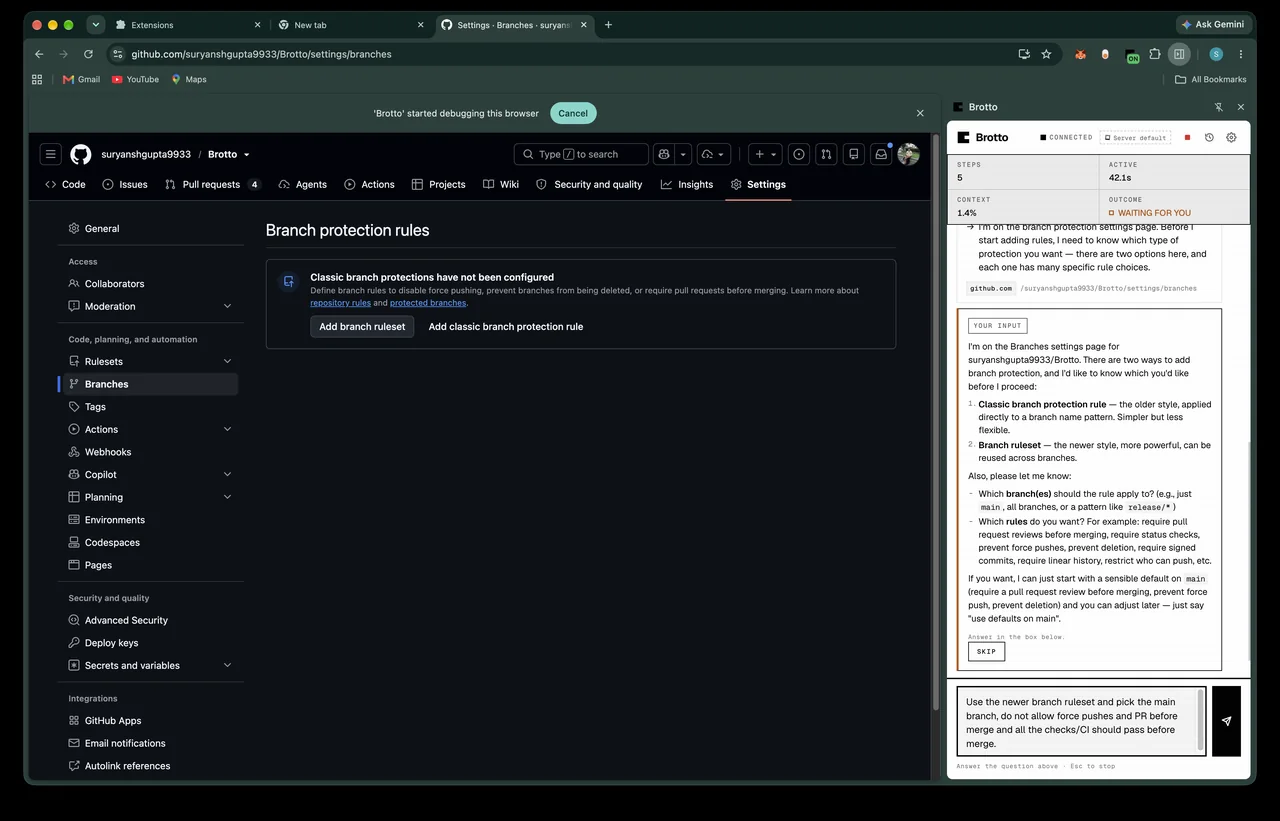Bookmark this page with star icon
This screenshot has width=1280, height=821.
point(1046,54)
